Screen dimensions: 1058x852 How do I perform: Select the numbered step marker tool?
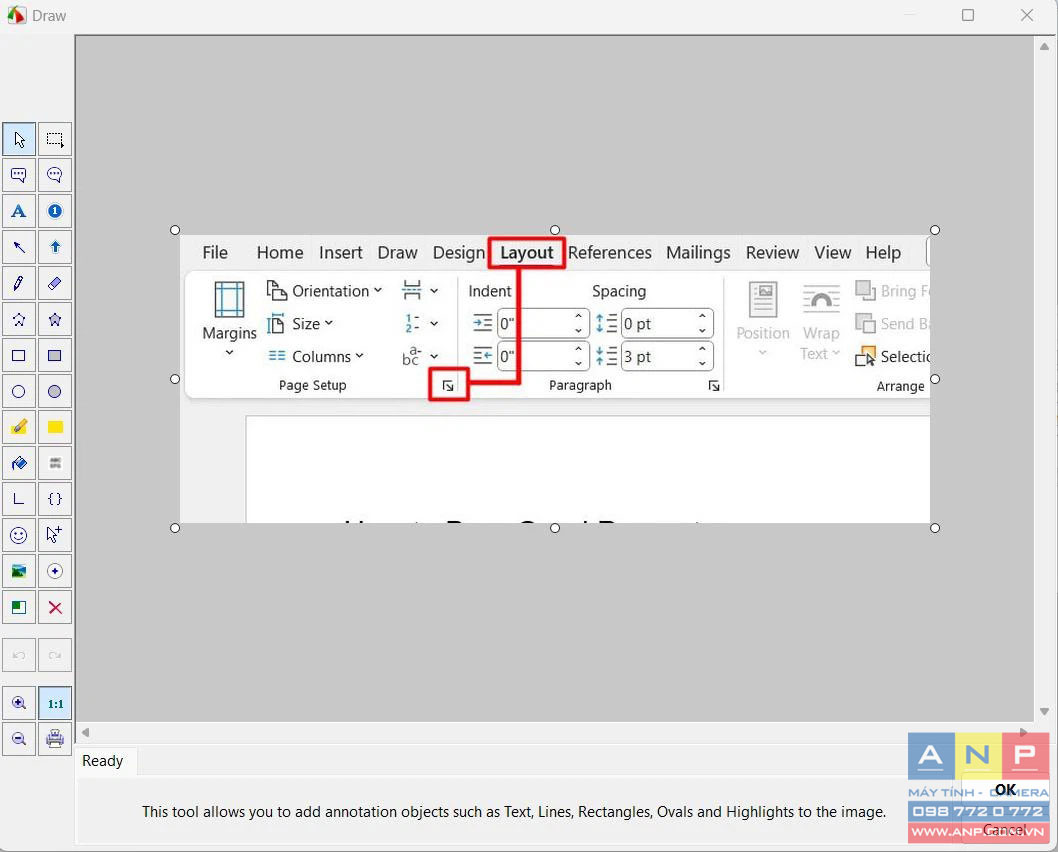55,211
